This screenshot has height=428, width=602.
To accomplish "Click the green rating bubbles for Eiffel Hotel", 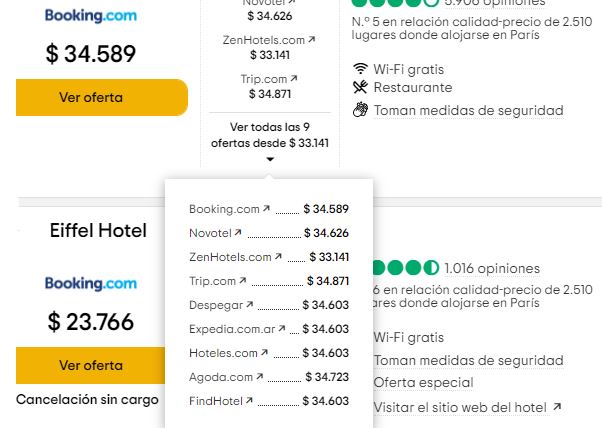I will tap(405, 268).
